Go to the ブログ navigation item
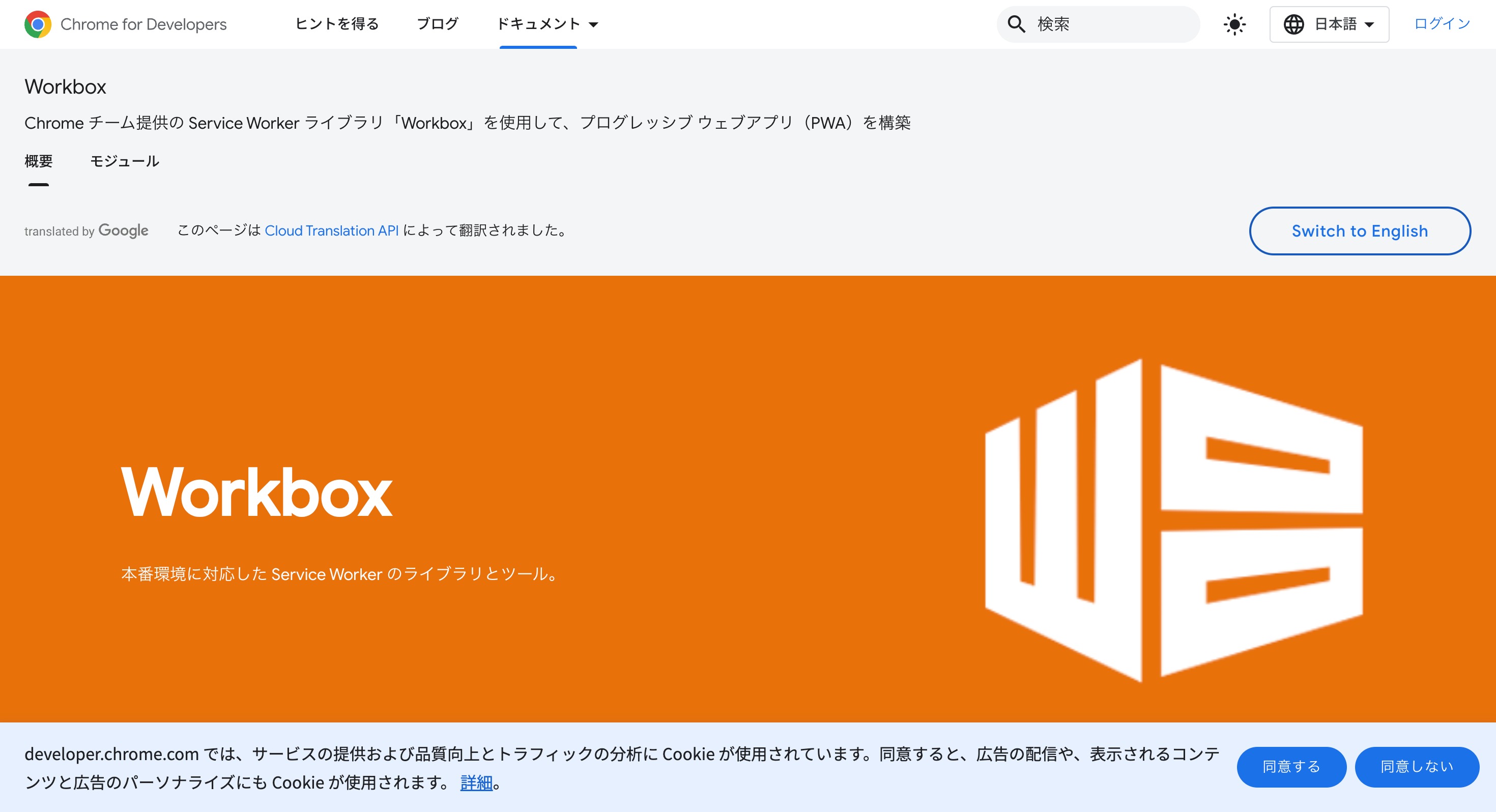The width and height of the screenshot is (1496, 812). [437, 24]
